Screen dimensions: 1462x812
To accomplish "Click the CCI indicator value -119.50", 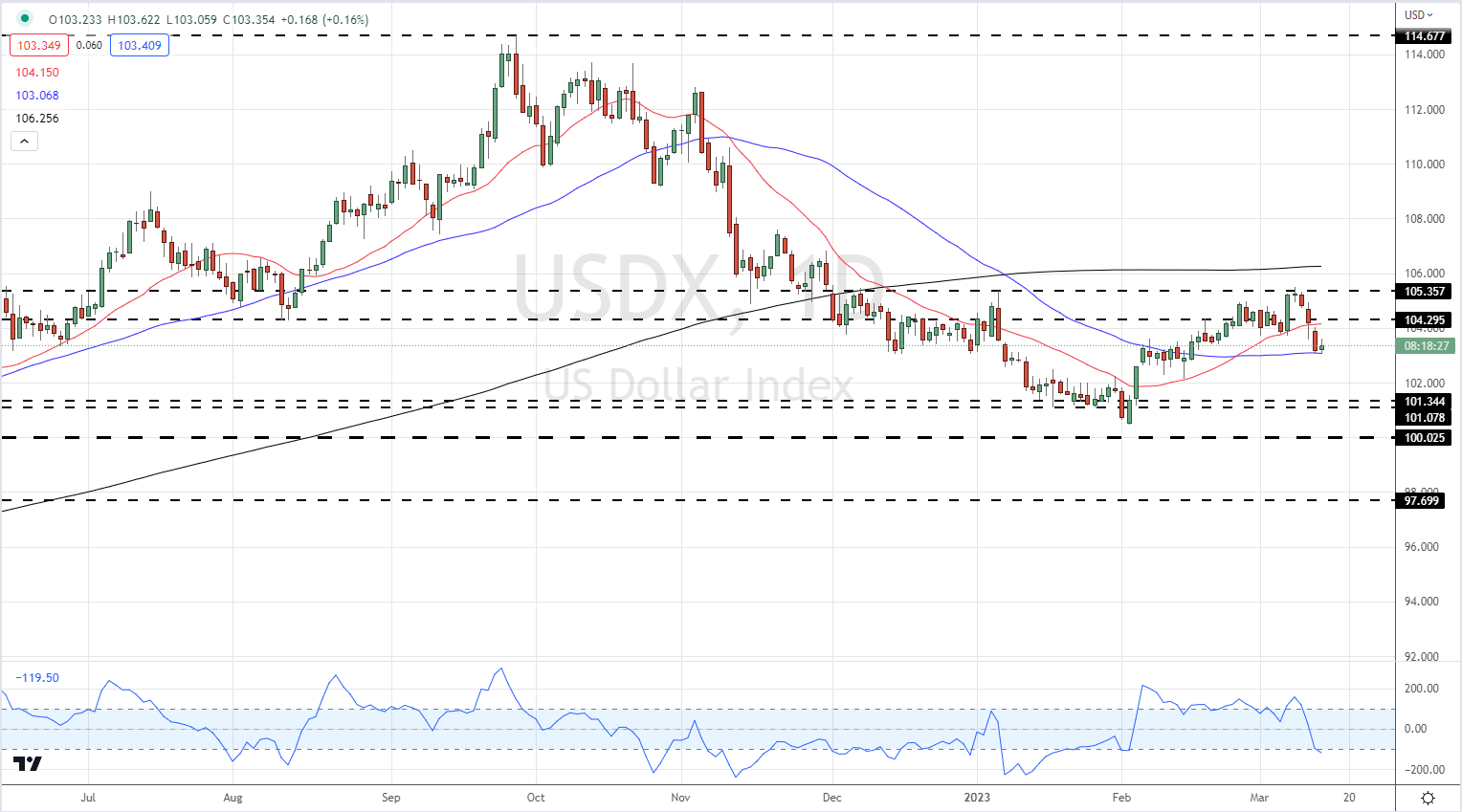I will 37,678.
